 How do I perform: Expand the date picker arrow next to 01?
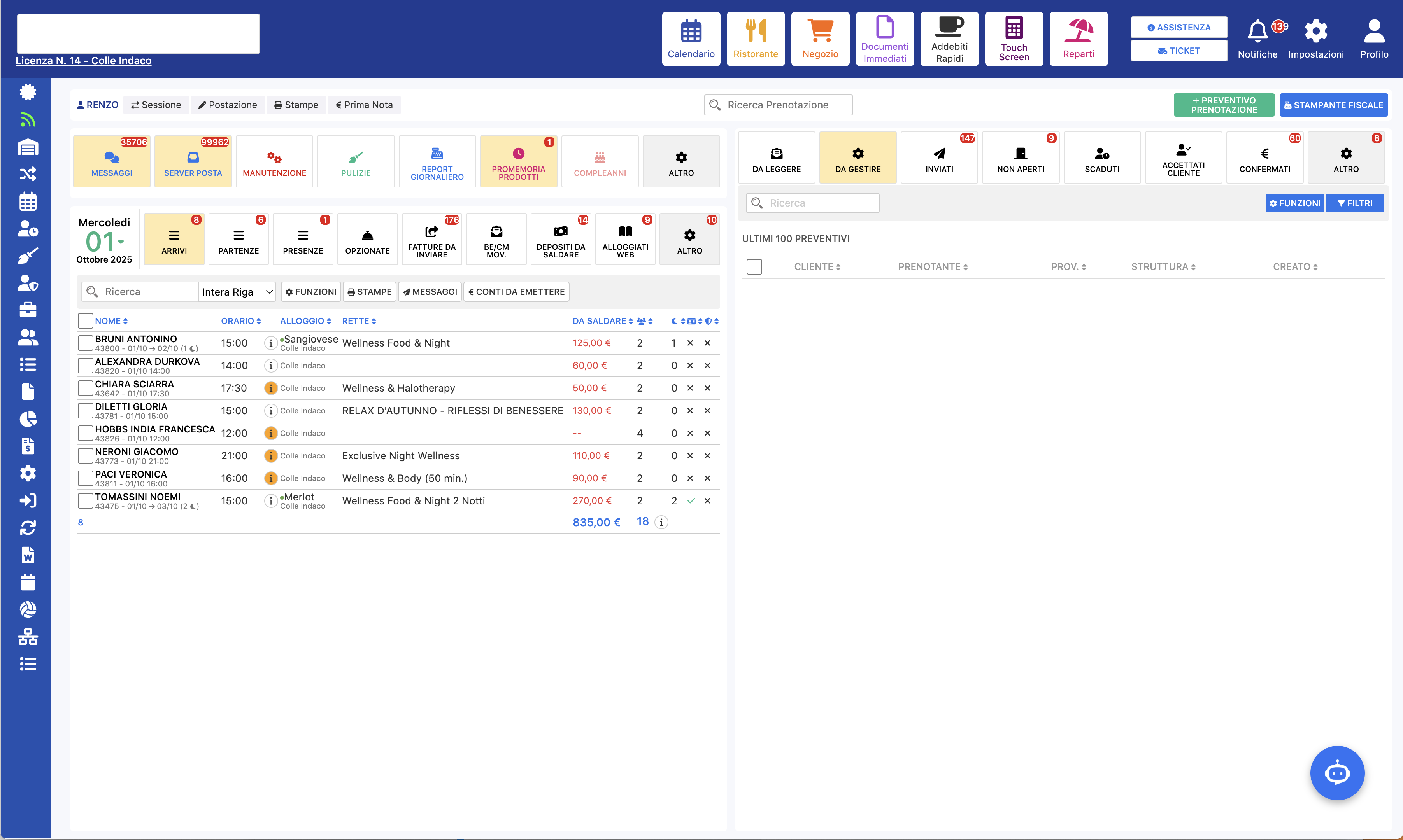click(121, 242)
